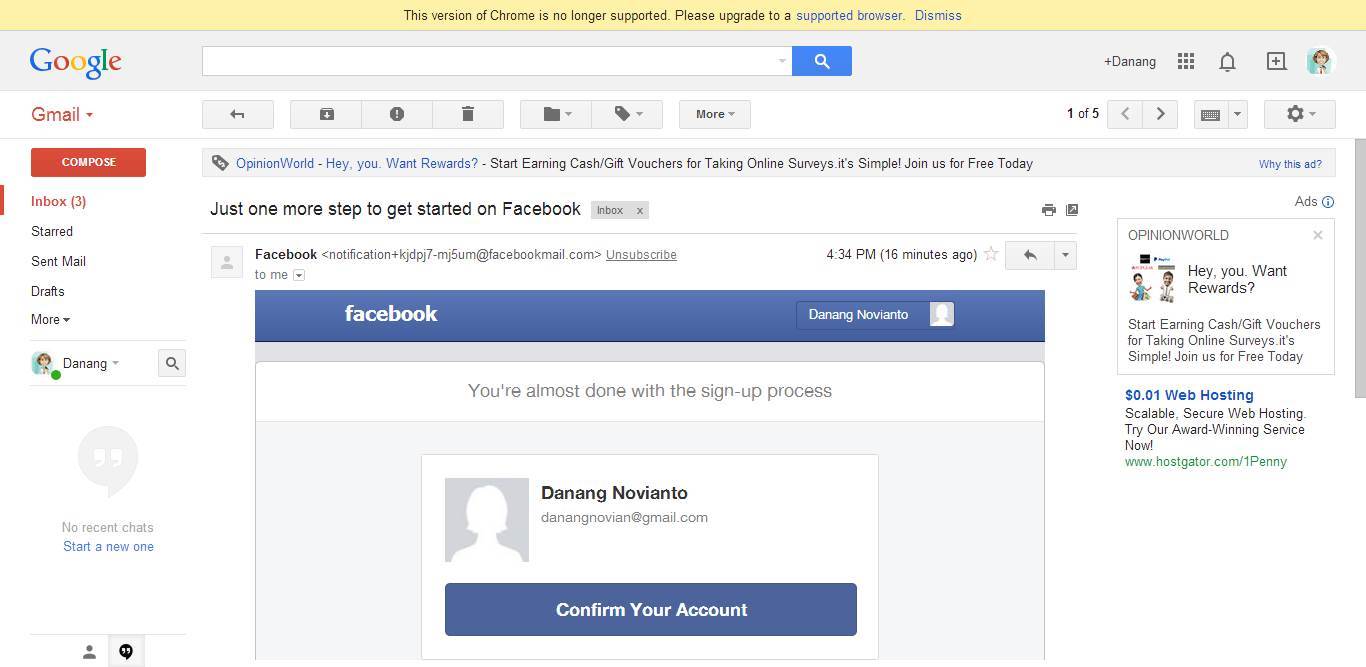This screenshot has width=1366, height=667.
Task: Focus the Gmail search field
Action: (487, 61)
